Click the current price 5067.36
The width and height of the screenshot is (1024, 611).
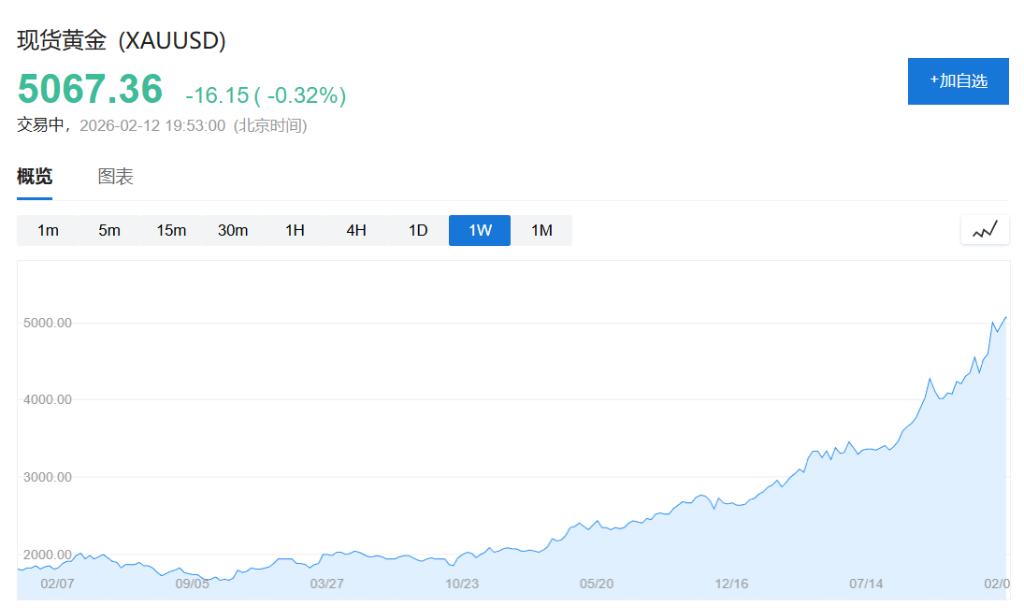pos(90,90)
